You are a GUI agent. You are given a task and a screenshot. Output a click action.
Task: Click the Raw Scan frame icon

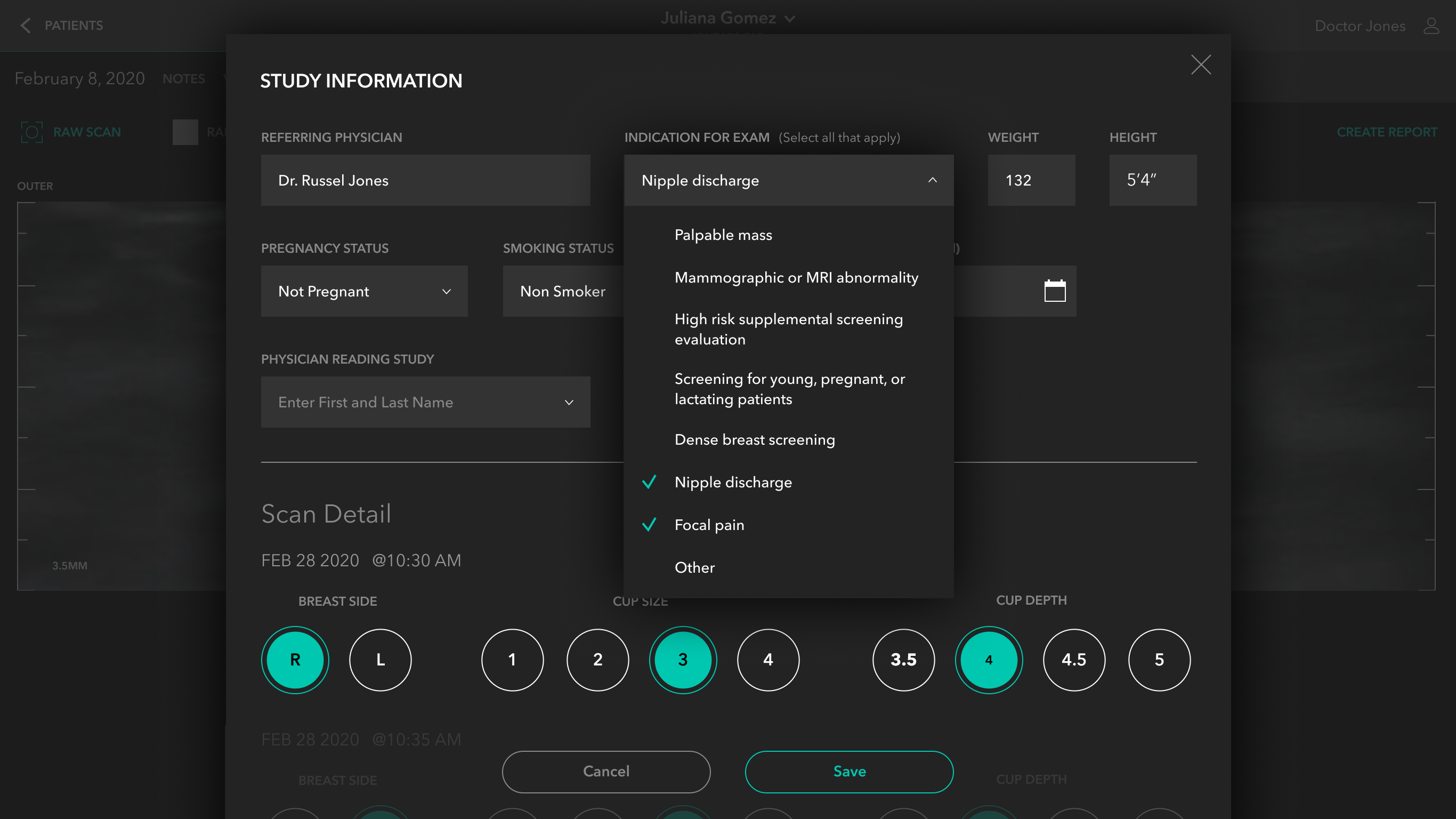[31, 132]
